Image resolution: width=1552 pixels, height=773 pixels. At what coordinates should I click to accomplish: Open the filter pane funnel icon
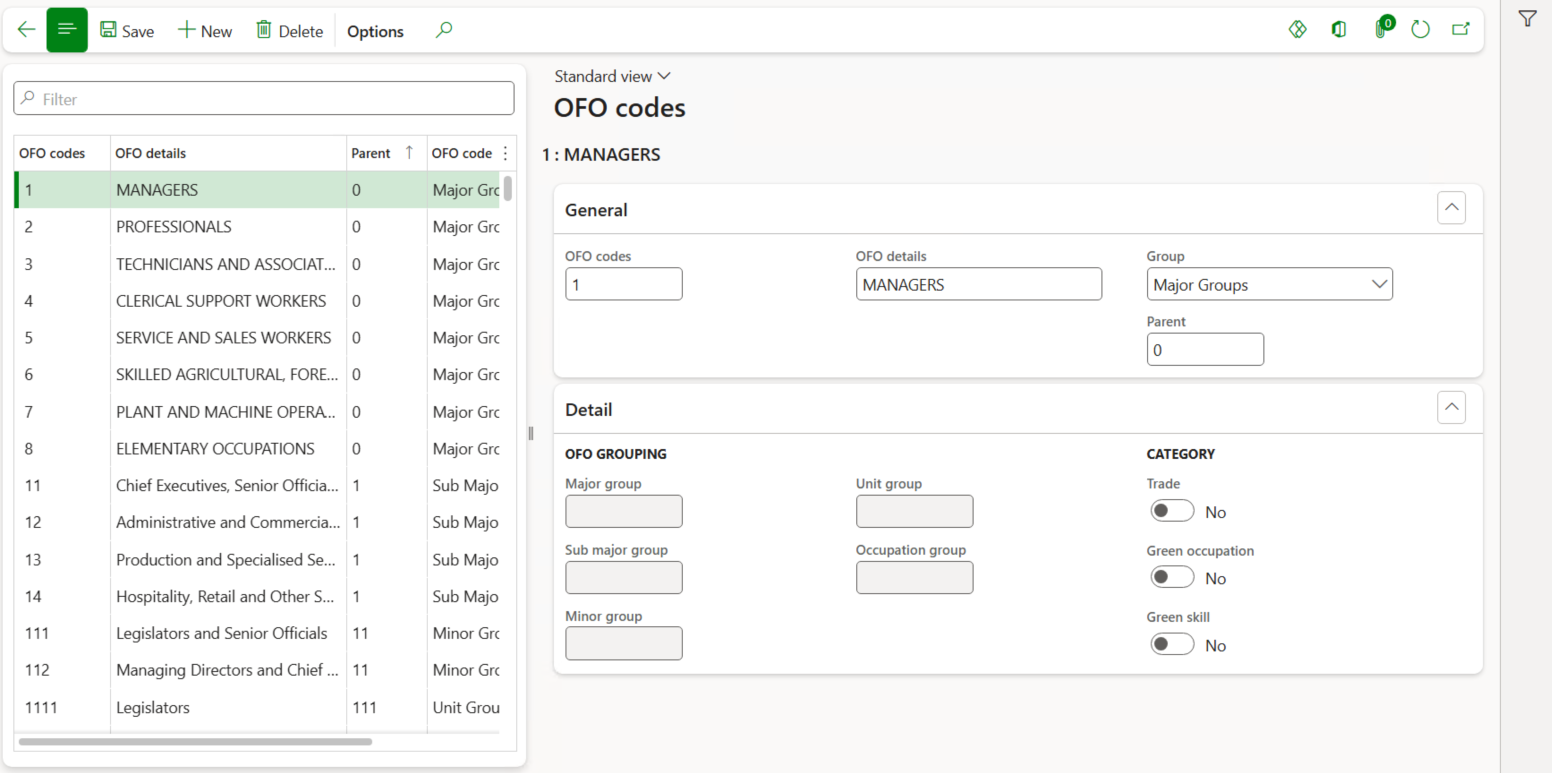coord(1527,18)
